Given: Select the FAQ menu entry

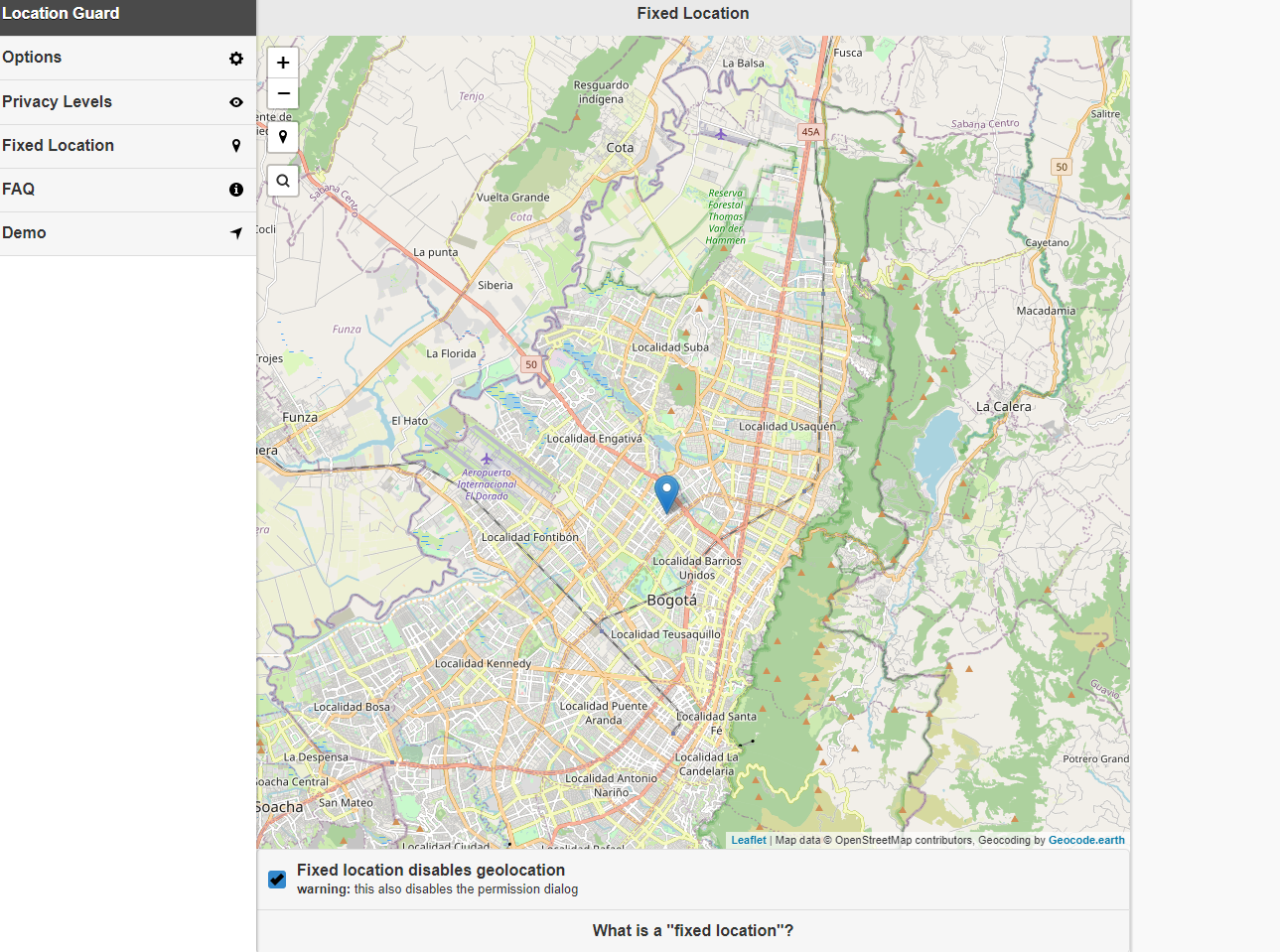Looking at the screenshot, I should (x=128, y=190).
